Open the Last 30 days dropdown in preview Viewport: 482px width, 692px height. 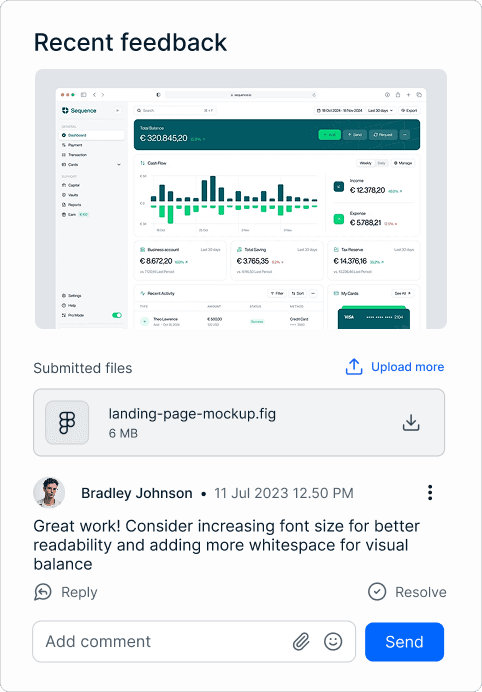(x=381, y=110)
